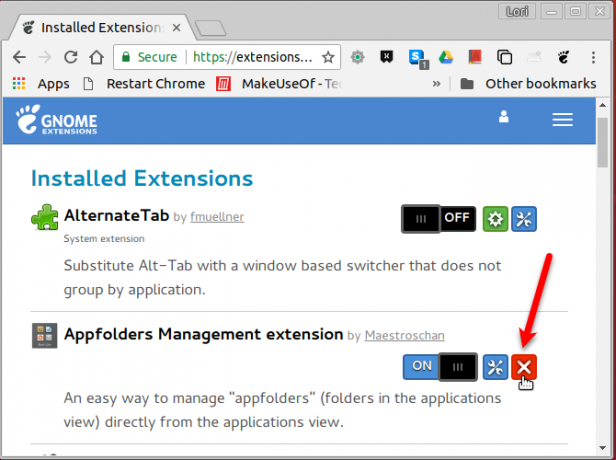The width and height of the screenshot is (616, 460).
Task: Reload the extensions page
Action: click(71, 57)
